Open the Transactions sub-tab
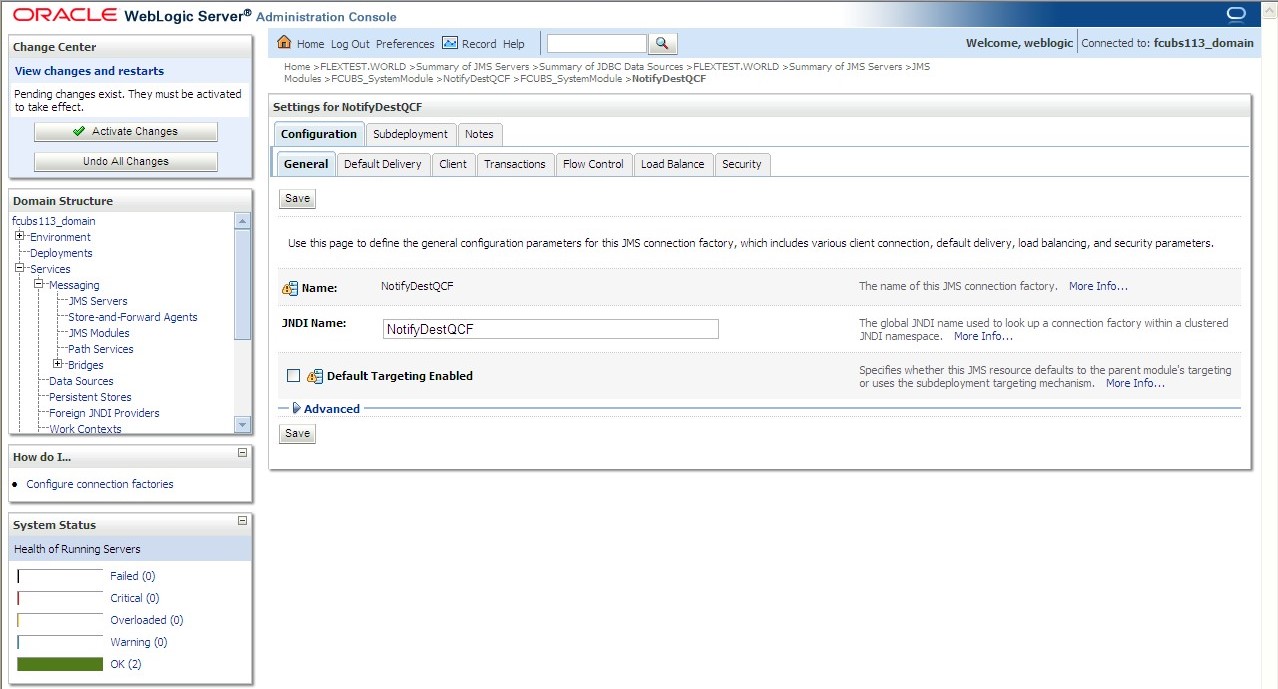The height and width of the screenshot is (689, 1278). [515, 164]
